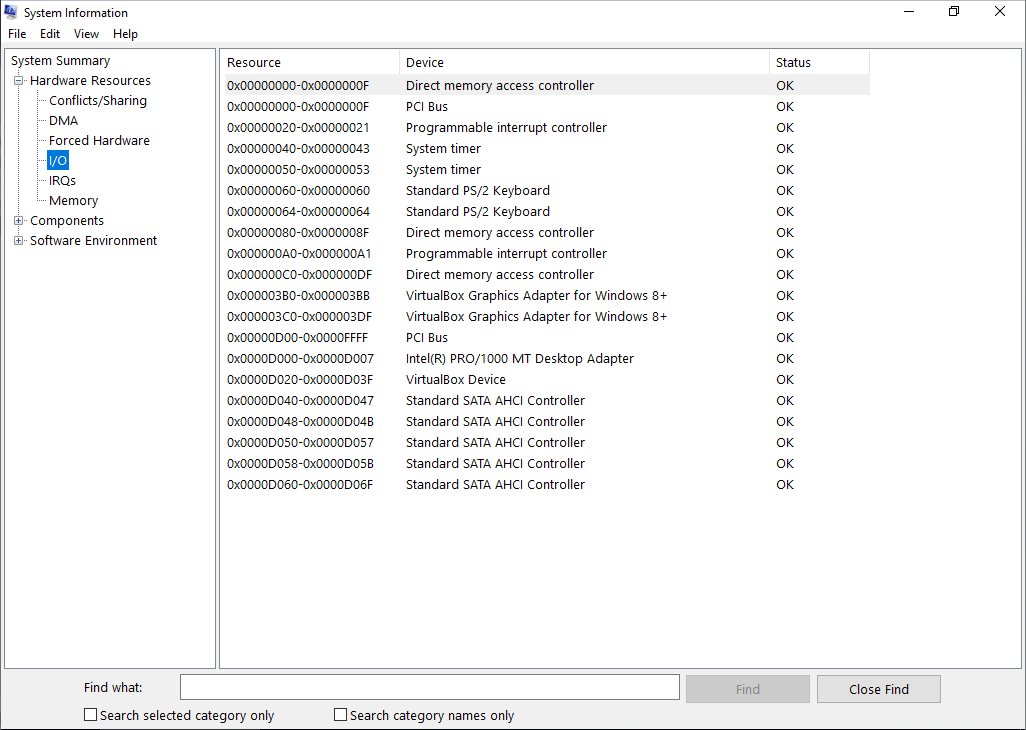1026x730 pixels.
Task: Click the System Information app icon in title bar
Action: click(10, 12)
